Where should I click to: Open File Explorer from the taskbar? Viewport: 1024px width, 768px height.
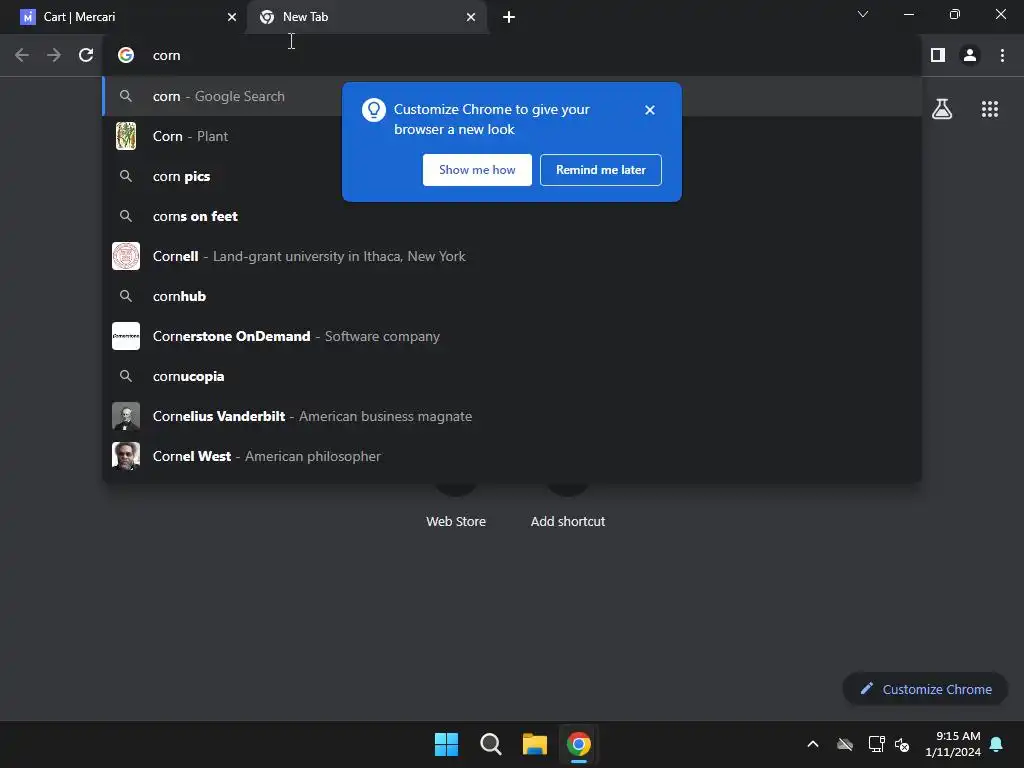(535, 744)
